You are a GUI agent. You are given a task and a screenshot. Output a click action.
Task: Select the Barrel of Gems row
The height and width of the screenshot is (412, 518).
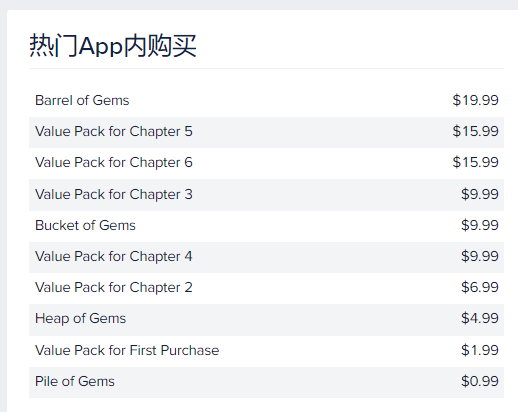[266, 100]
